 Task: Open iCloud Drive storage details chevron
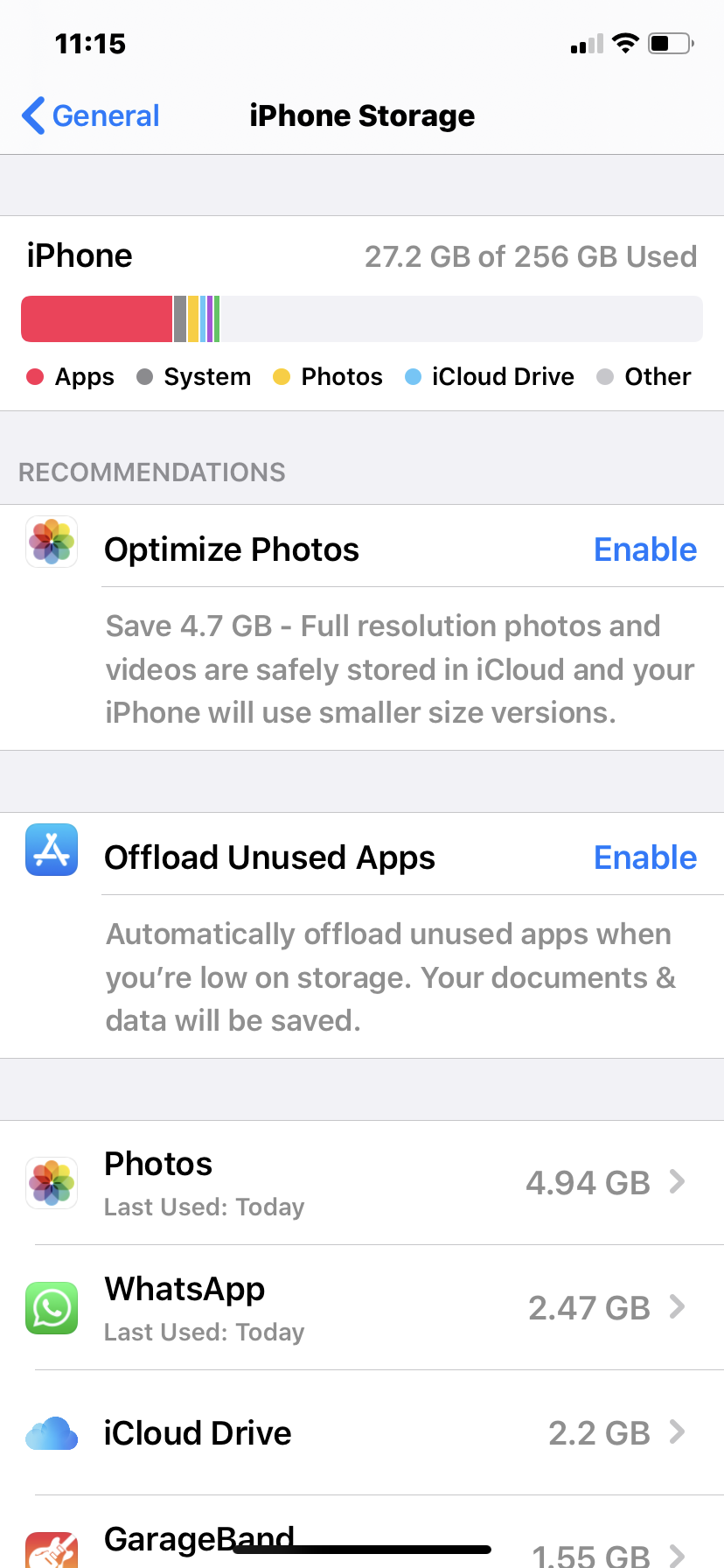(677, 1432)
